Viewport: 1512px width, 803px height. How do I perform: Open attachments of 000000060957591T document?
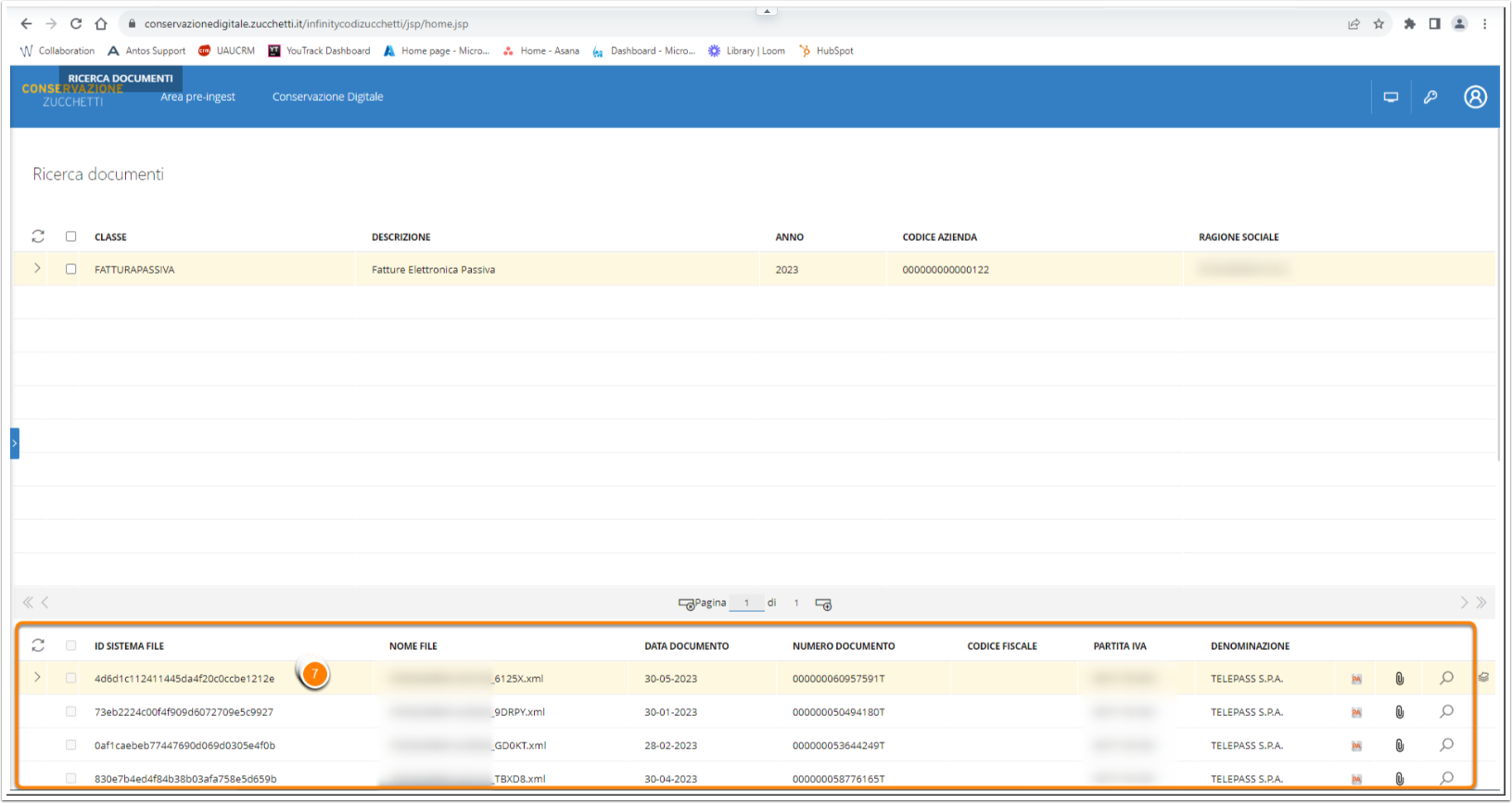click(1400, 679)
